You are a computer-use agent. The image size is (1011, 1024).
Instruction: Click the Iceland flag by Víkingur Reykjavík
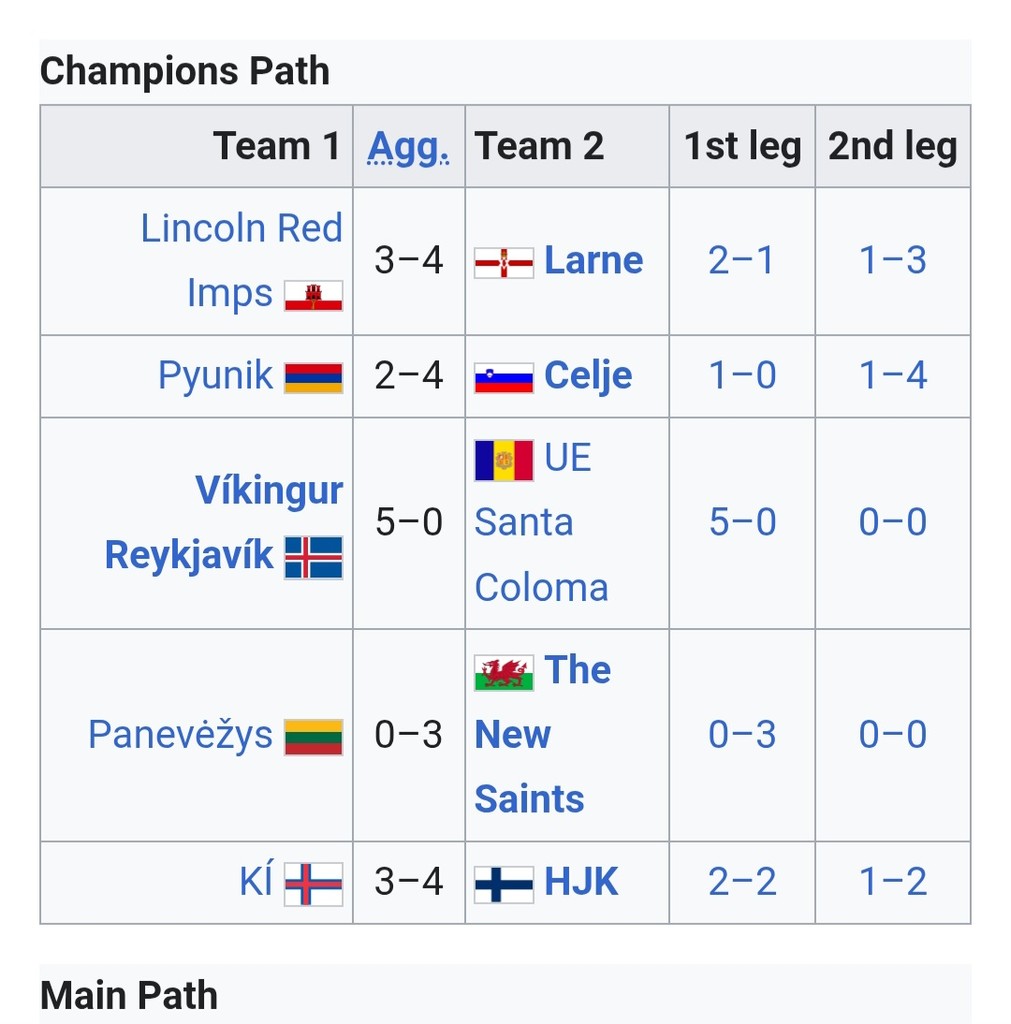pos(313,558)
